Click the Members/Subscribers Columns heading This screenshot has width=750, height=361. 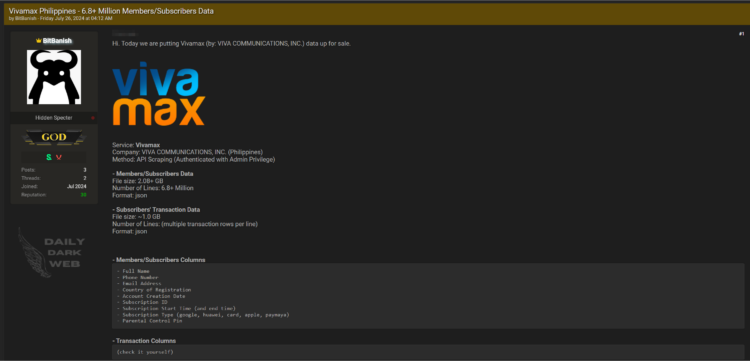coord(159,260)
